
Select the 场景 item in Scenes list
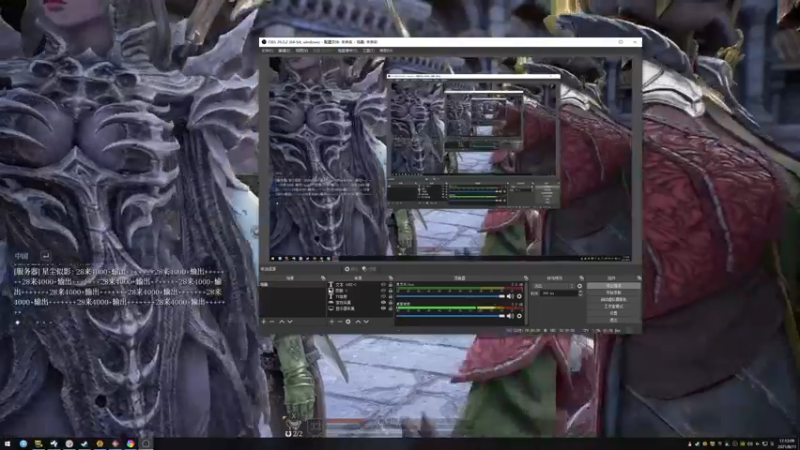[293, 285]
